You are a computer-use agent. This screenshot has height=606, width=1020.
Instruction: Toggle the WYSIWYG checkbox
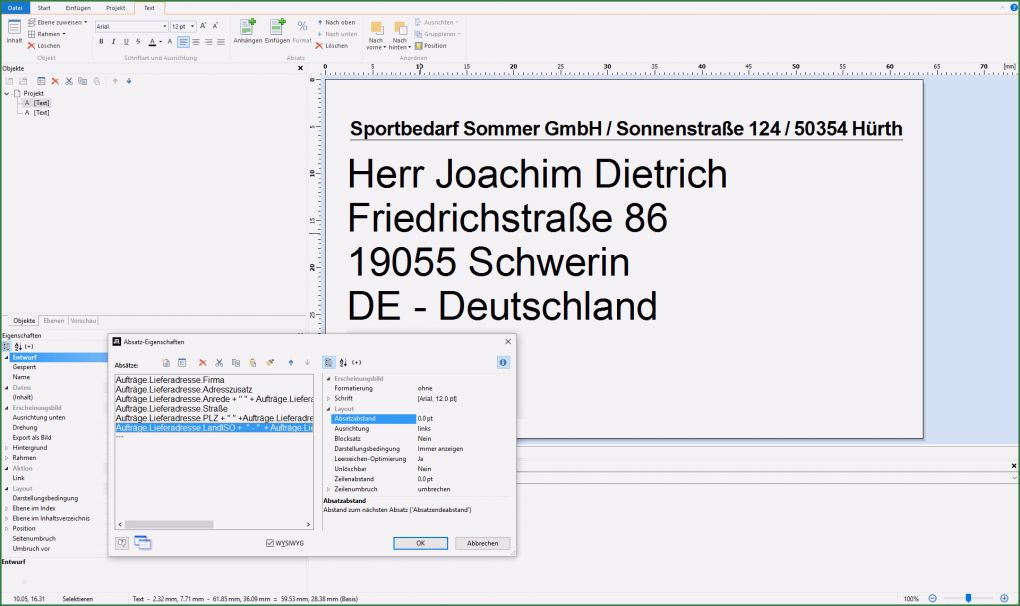269,543
